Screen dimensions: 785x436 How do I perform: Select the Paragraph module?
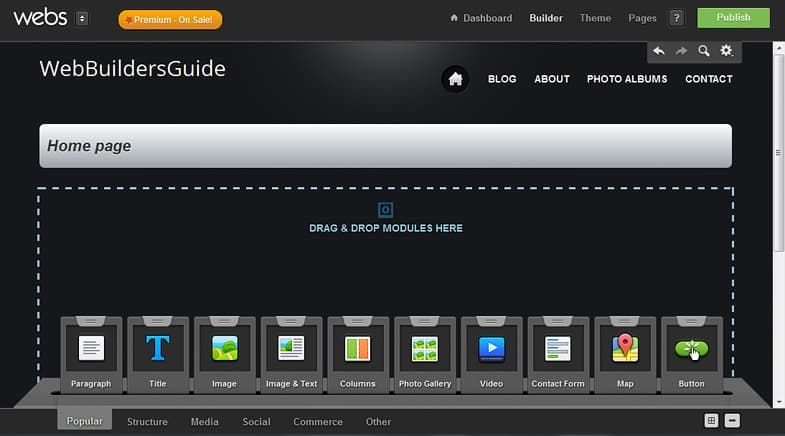[x=91, y=354]
